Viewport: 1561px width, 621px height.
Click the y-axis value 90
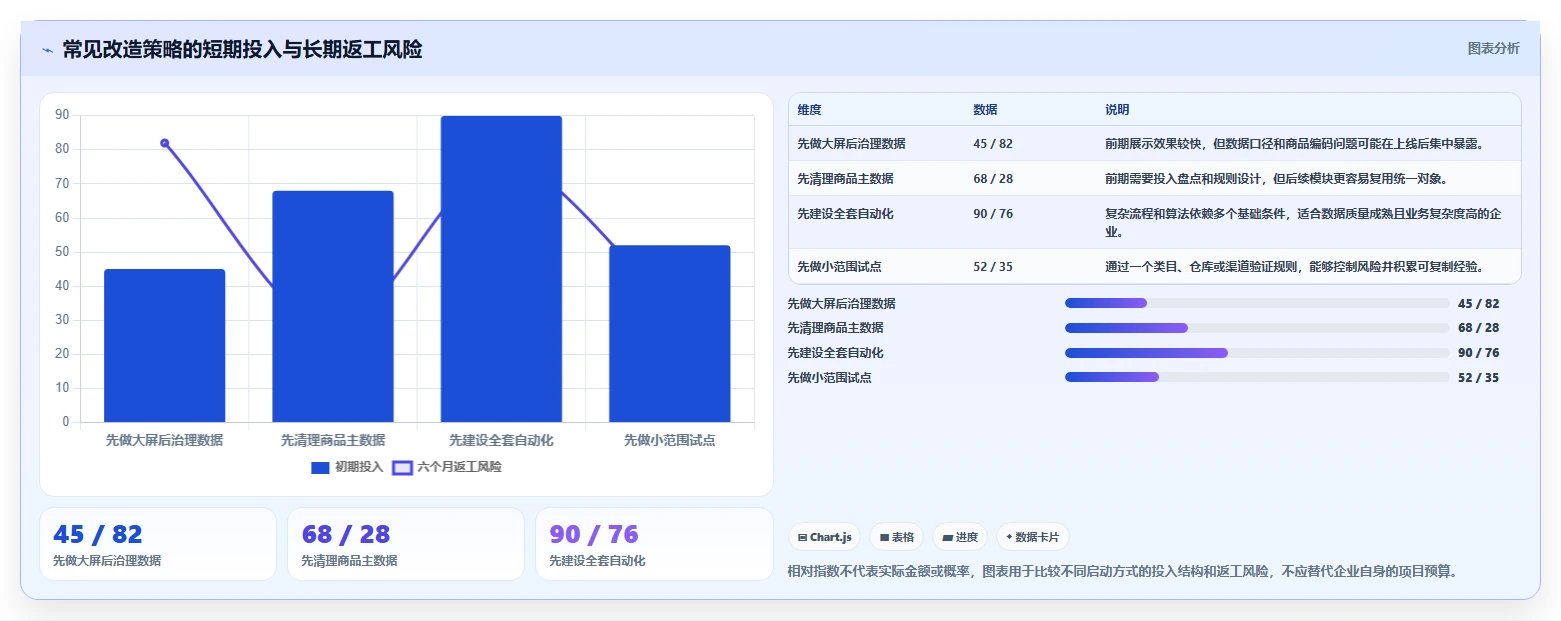point(62,115)
